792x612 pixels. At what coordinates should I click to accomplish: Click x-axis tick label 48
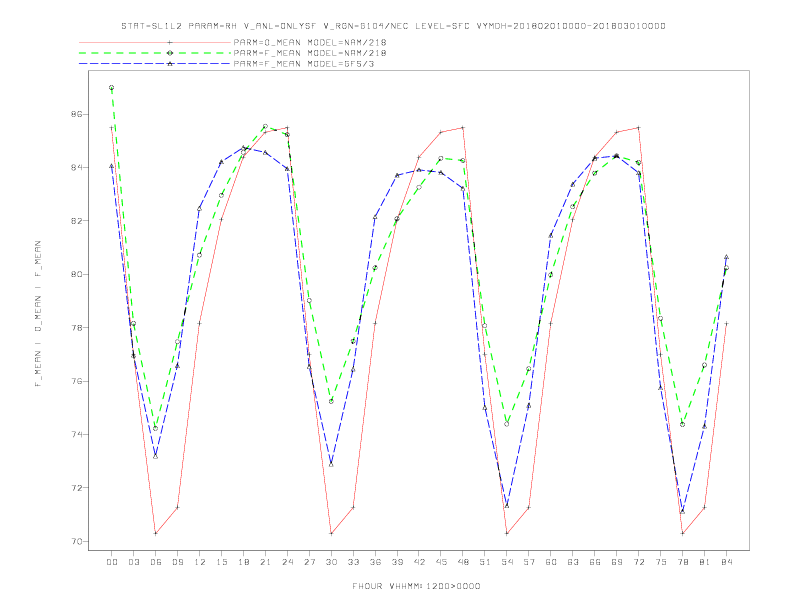(463, 562)
